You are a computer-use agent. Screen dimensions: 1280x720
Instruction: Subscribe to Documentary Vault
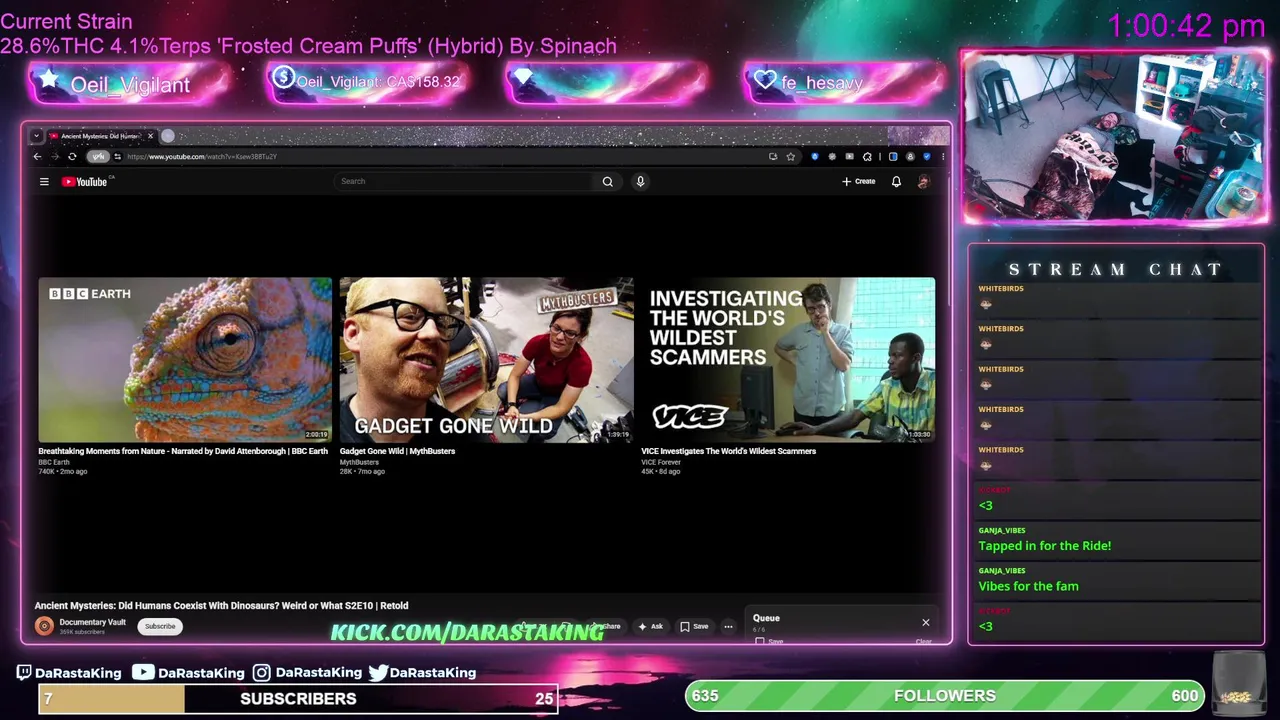(160, 626)
